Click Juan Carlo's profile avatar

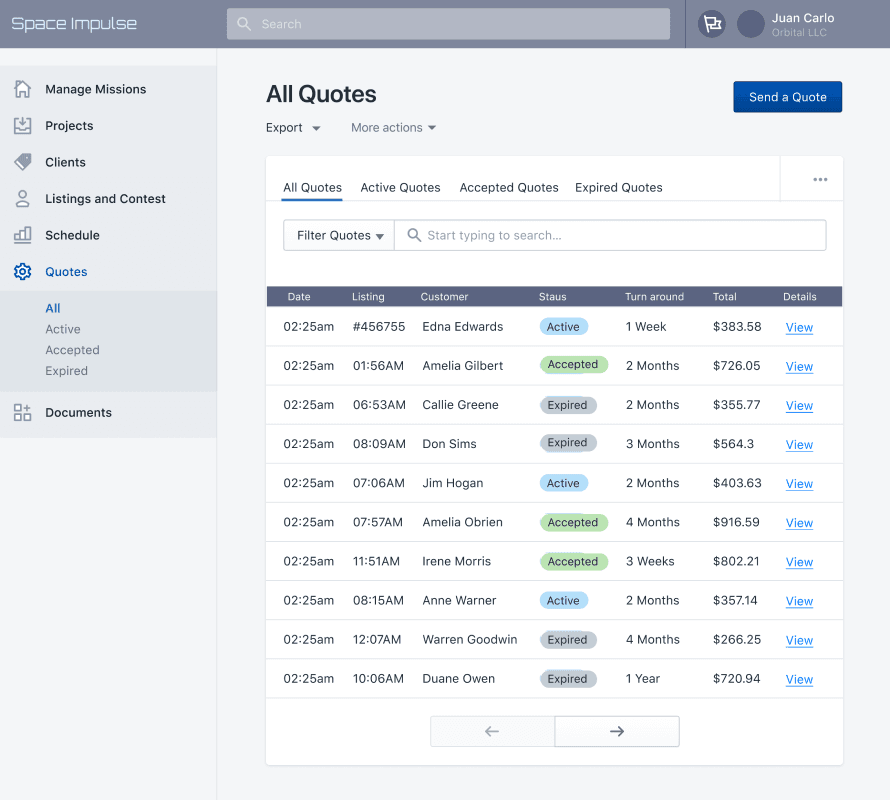click(751, 24)
